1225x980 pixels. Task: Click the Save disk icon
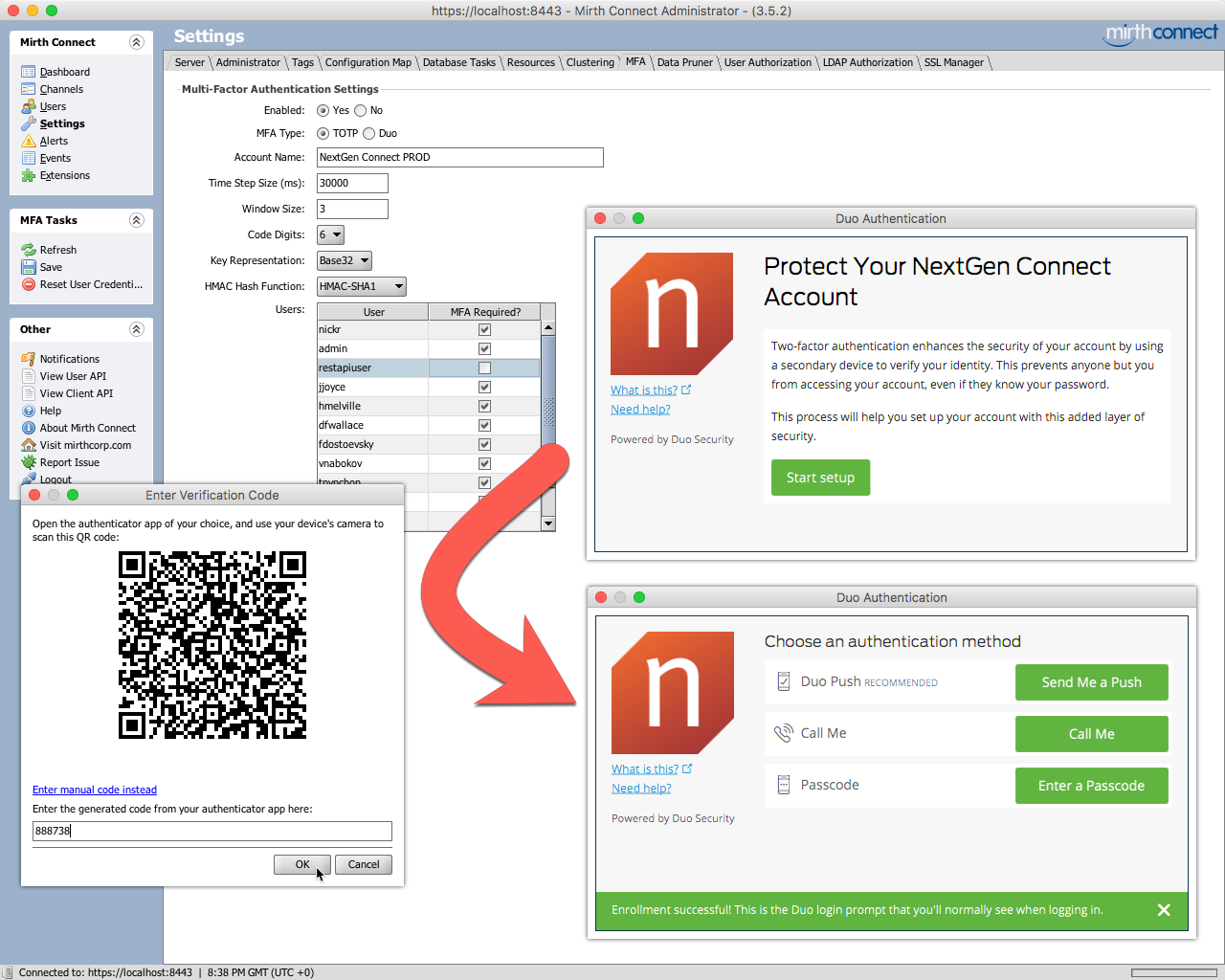(x=29, y=267)
